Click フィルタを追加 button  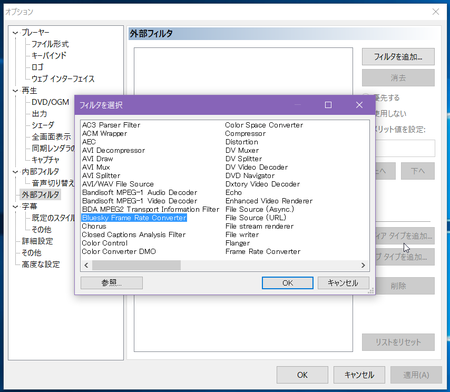(x=398, y=57)
